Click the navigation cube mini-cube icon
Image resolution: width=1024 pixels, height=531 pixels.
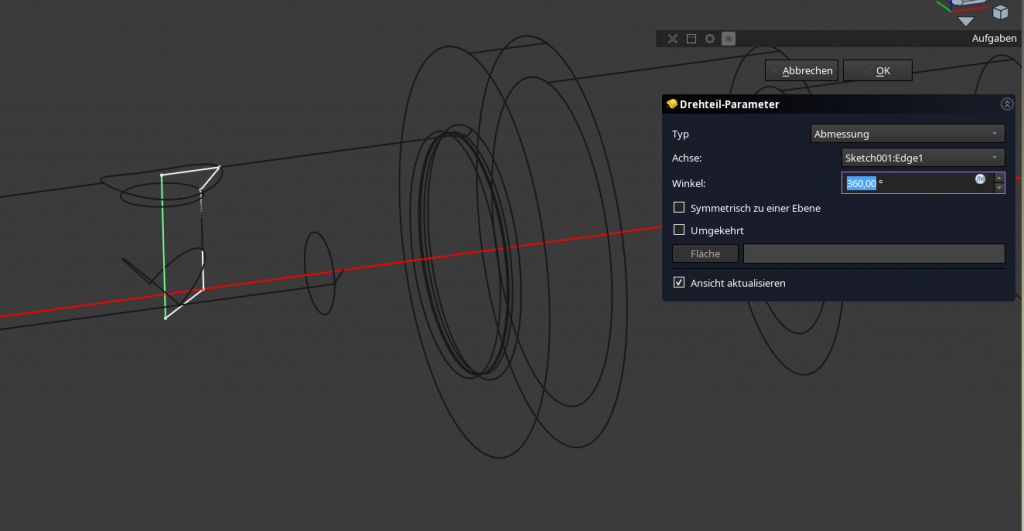coord(1000,12)
